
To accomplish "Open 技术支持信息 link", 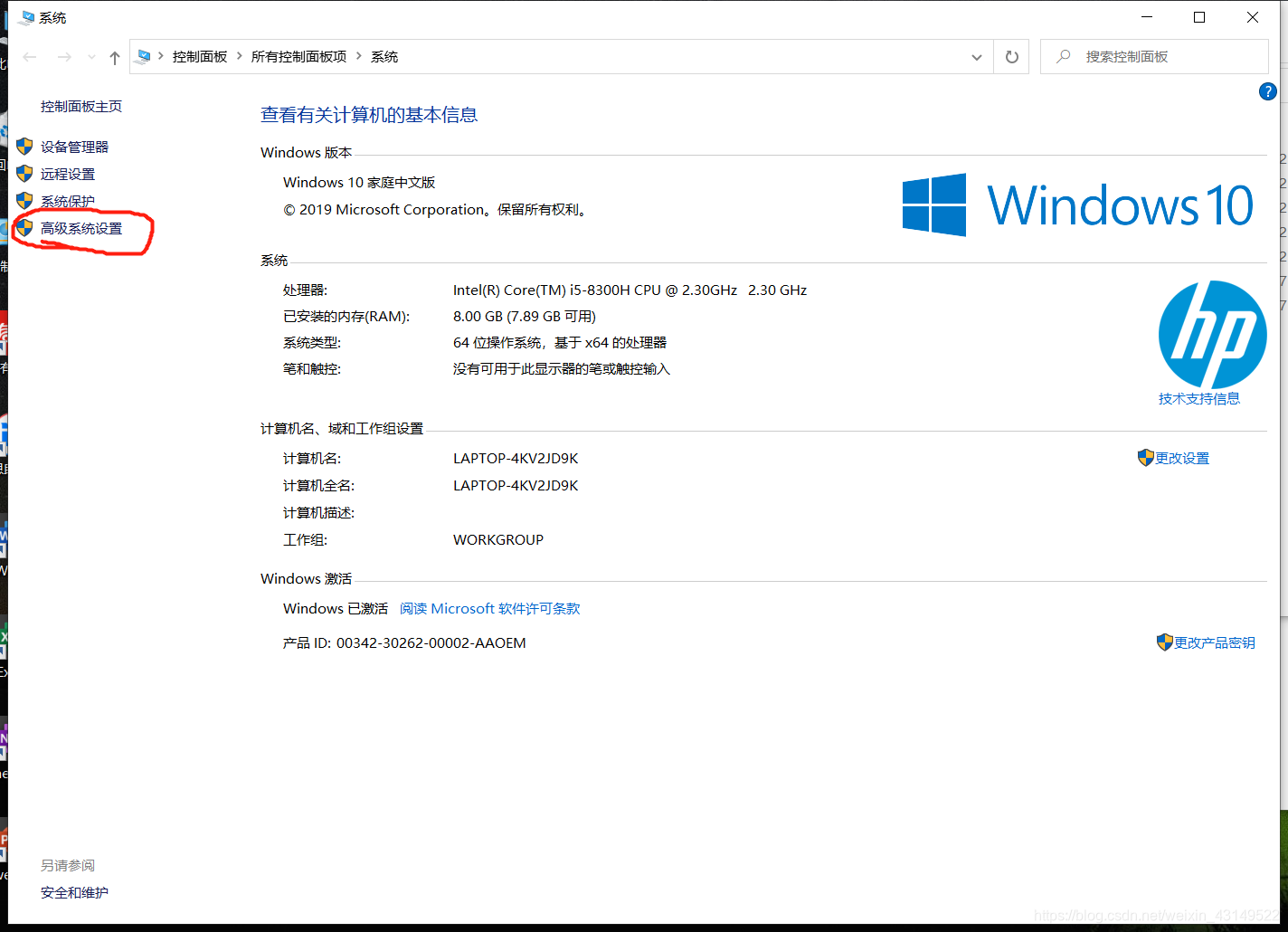I will pyautogui.click(x=1199, y=398).
